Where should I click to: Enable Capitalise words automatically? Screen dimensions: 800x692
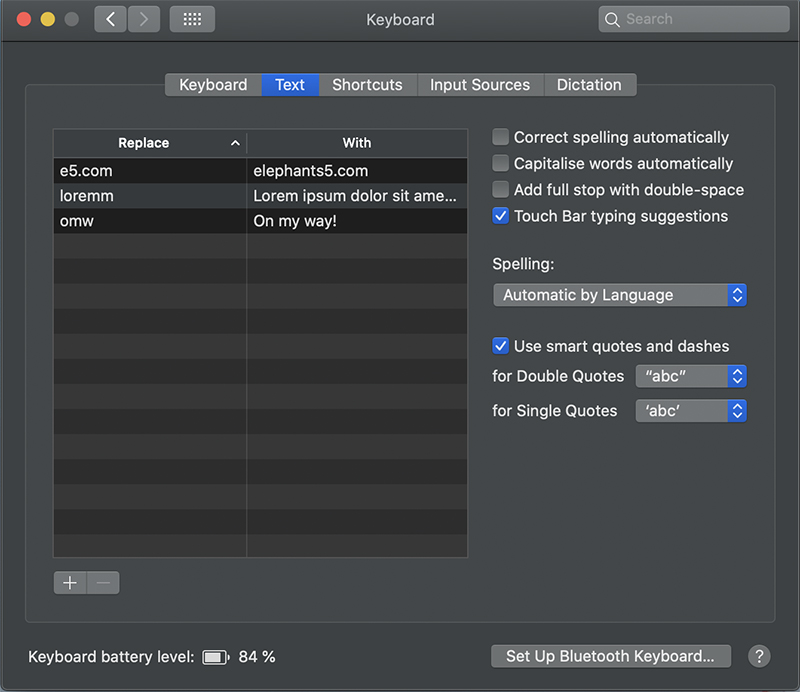tap(501, 164)
